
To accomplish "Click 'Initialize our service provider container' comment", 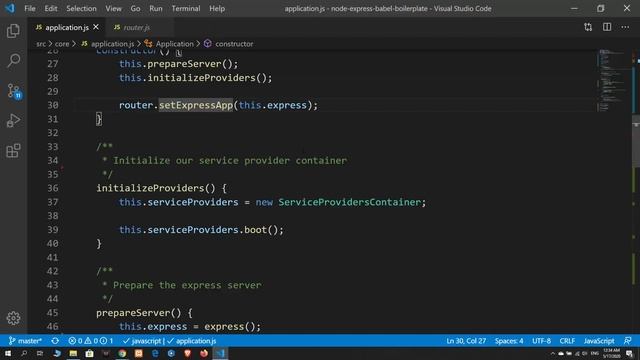I will [x=230, y=160].
